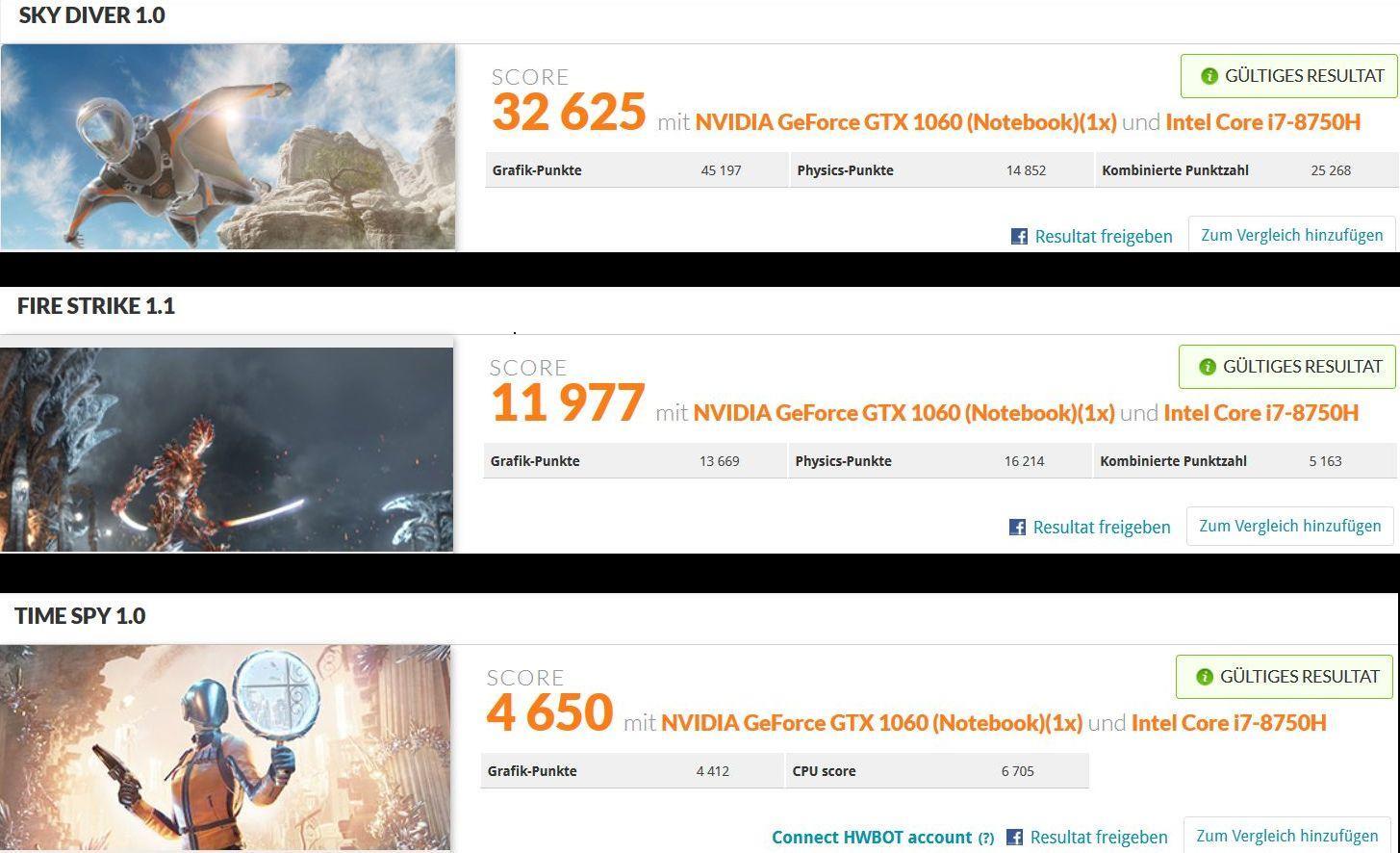Click the Fire Strike valid result info icon
This screenshot has height=853, width=1400.
[1208, 367]
